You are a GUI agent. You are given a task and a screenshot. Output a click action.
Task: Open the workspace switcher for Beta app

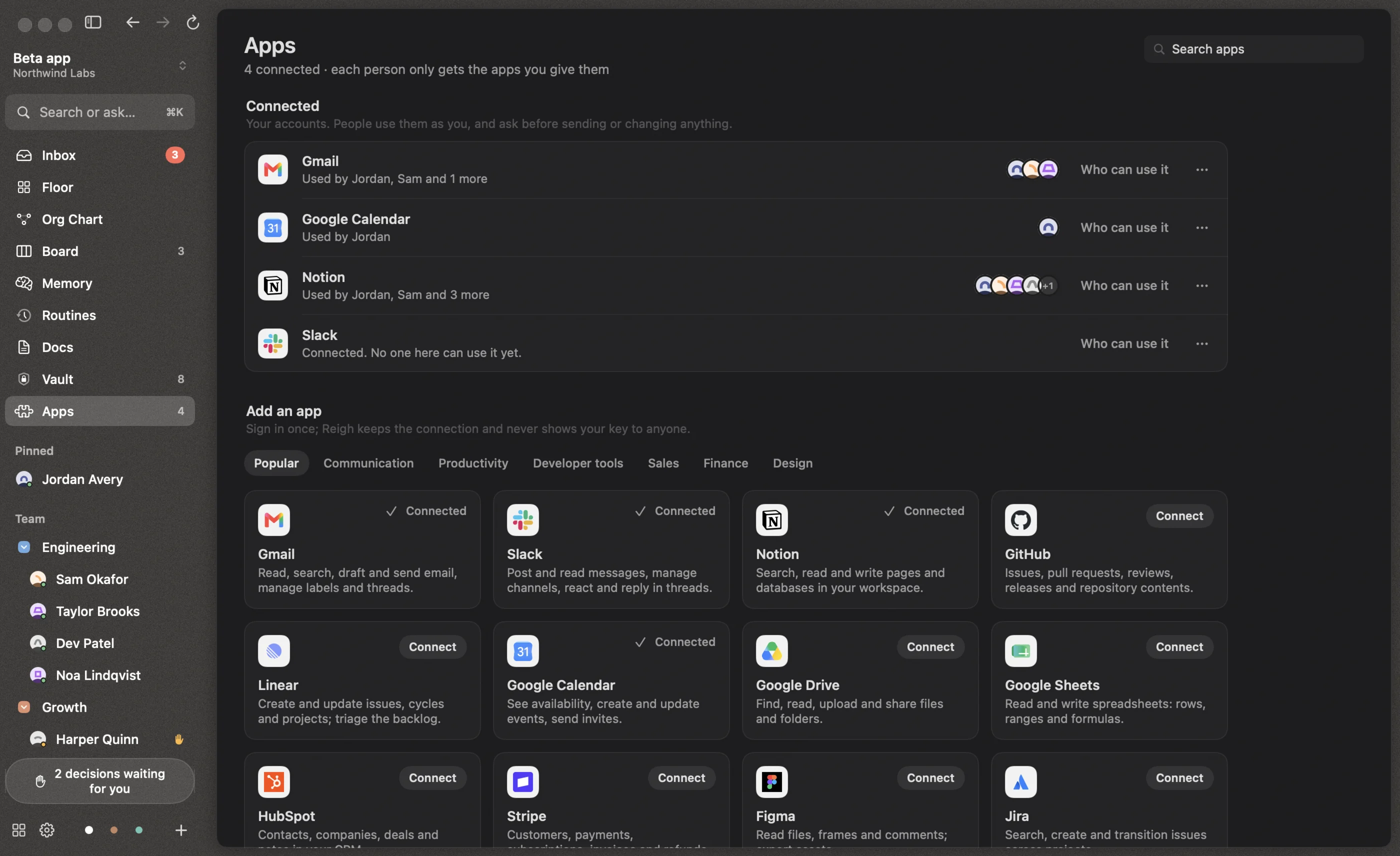click(x=182, y=65)
